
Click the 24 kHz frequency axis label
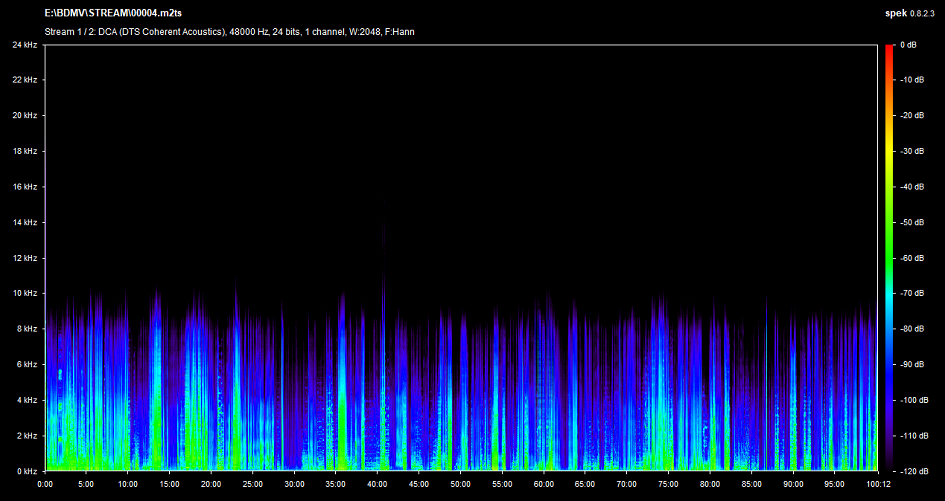25,45
